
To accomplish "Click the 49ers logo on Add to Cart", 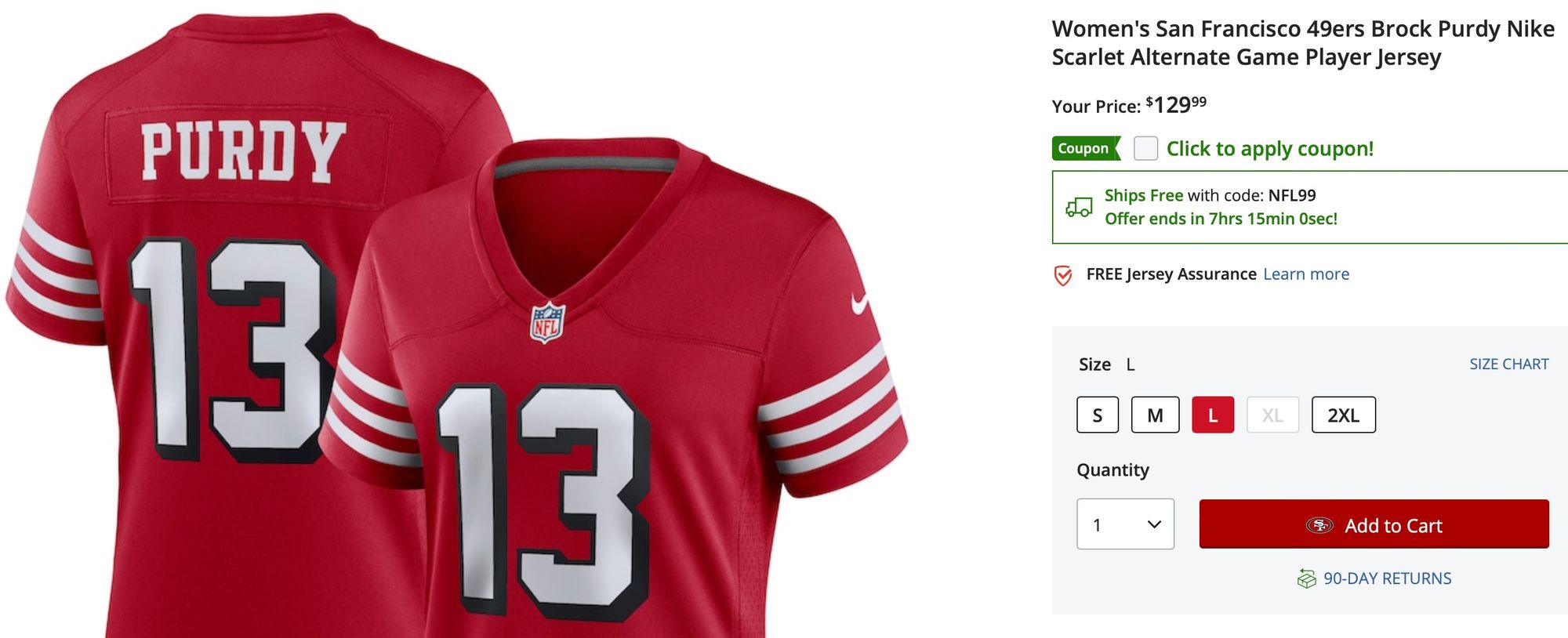I will coord(1319,525).
